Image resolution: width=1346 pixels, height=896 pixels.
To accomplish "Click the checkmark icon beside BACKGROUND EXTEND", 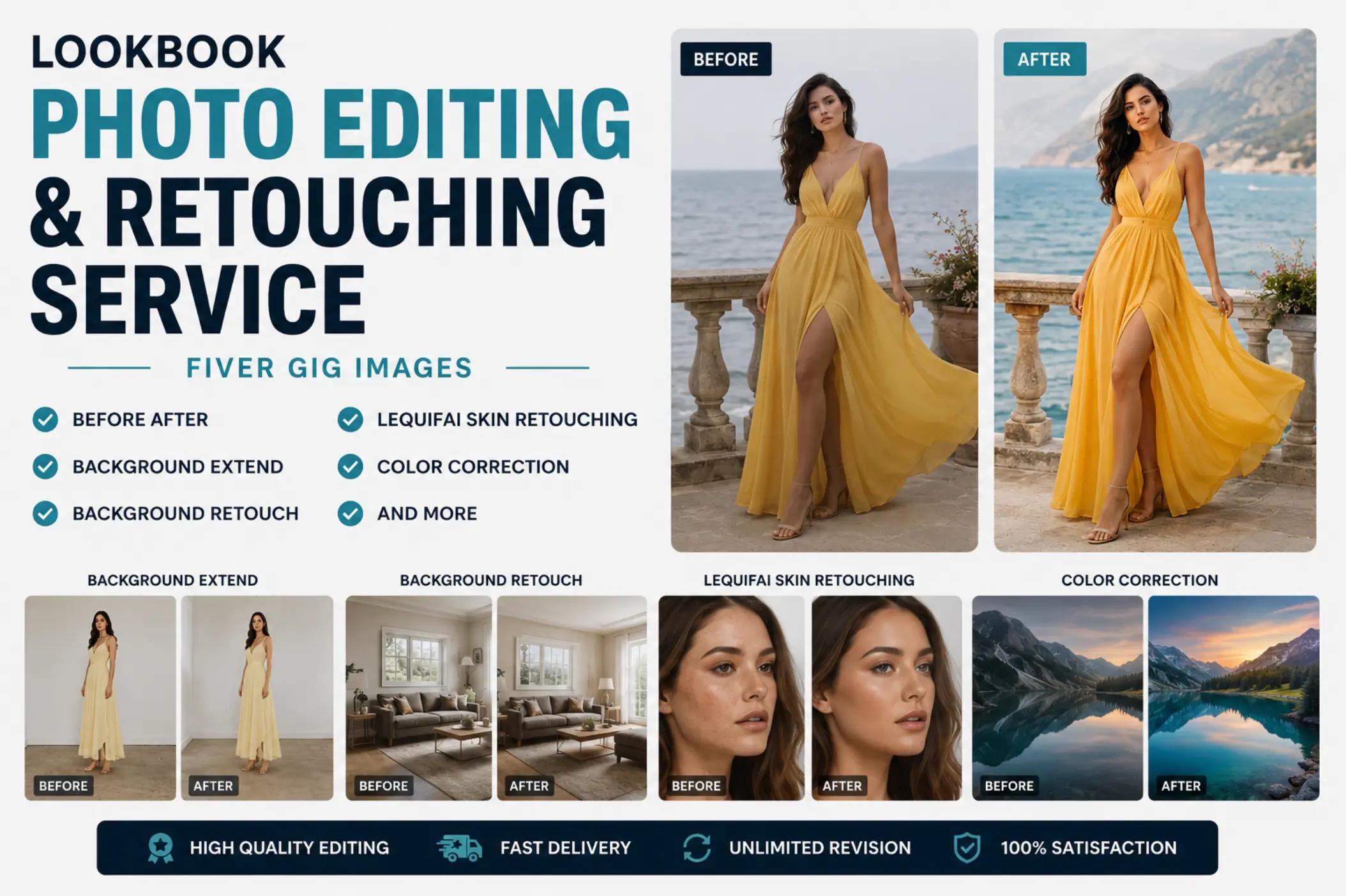I will [45, 467].
